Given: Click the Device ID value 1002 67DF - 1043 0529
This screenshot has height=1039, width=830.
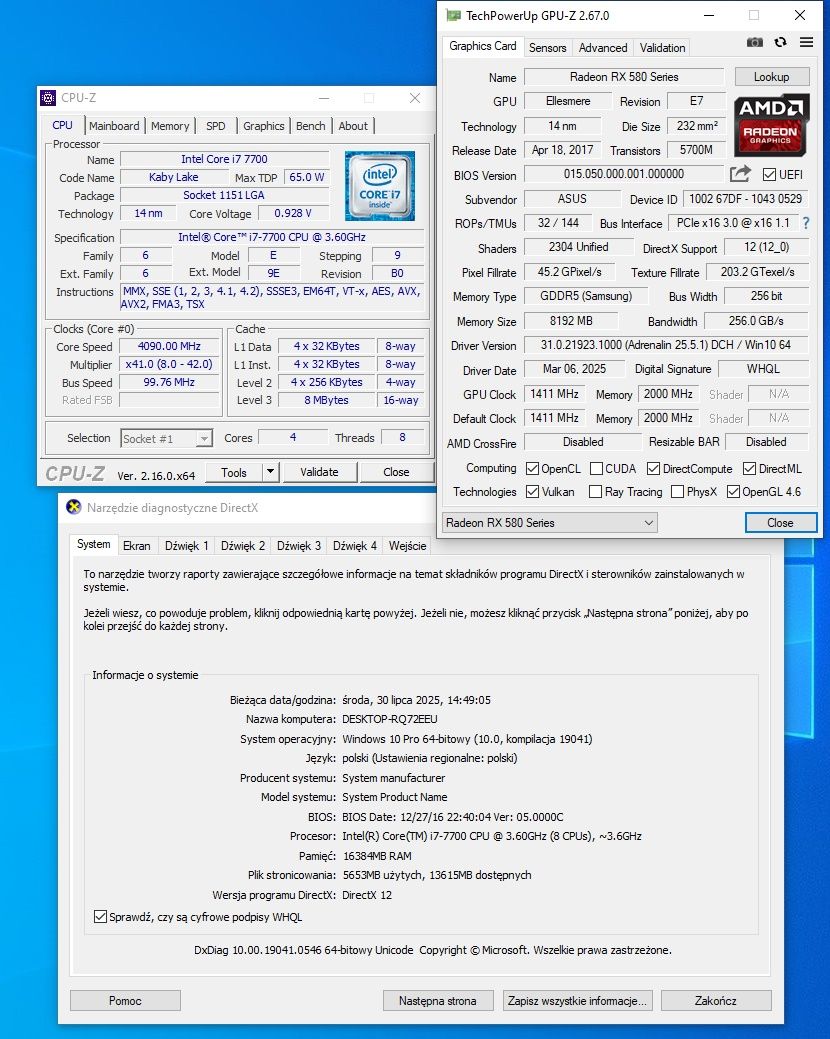Looking at the screenshot, I should point(745,199).
